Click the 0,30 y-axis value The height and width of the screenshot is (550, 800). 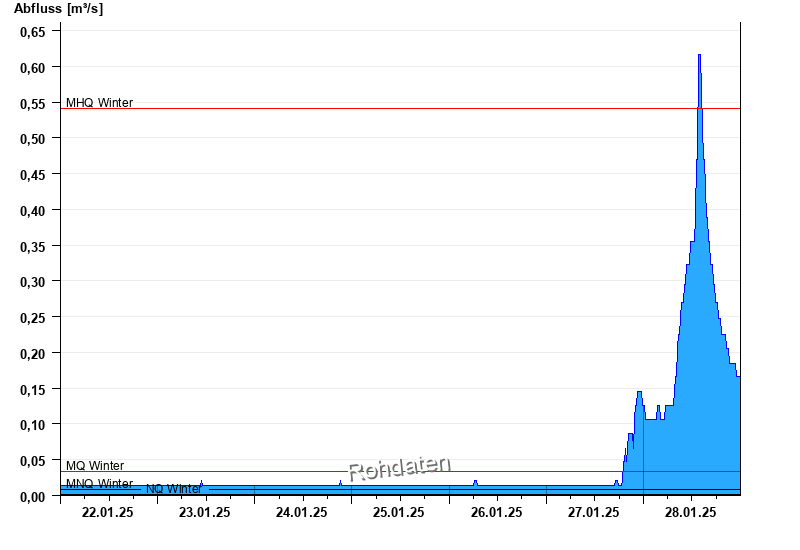33,282
